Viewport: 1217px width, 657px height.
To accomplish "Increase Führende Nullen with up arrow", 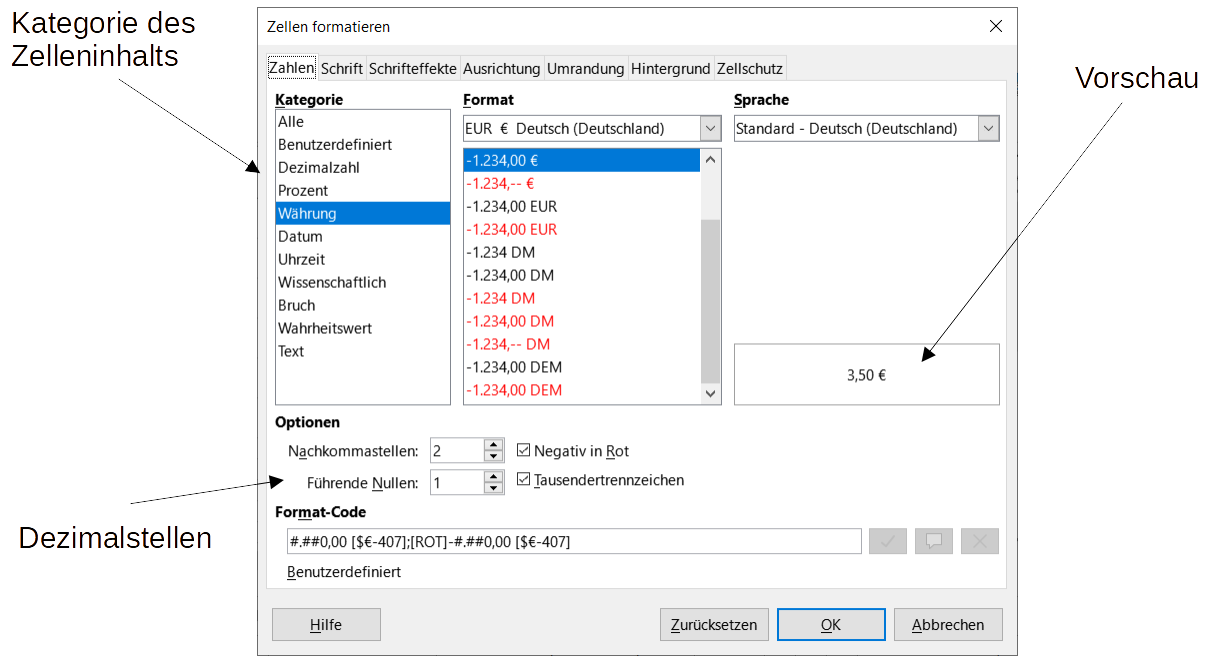I will pyautogui.click(x=493, y=476).
